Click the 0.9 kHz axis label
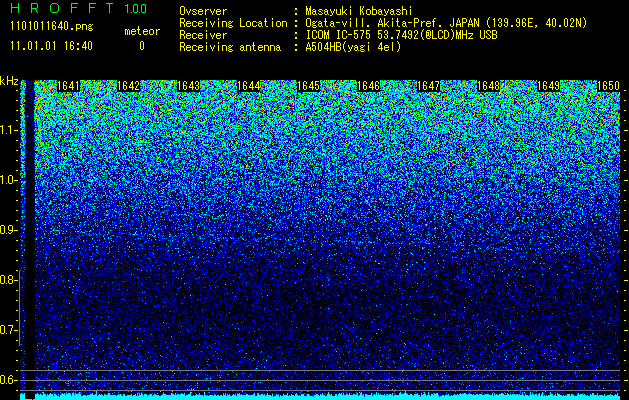The height and width of the screenshot is (400, 629). 8,230
